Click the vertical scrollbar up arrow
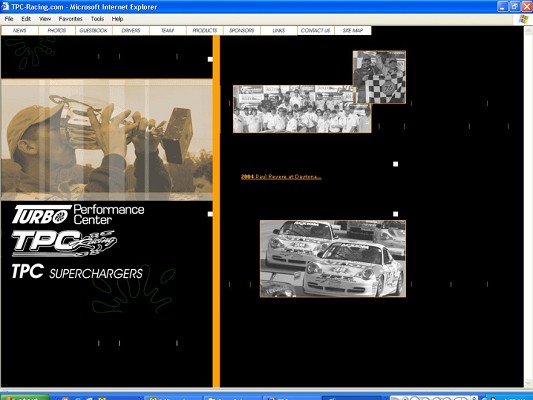This screenshot has width=533, height=400. coord(528,31)
